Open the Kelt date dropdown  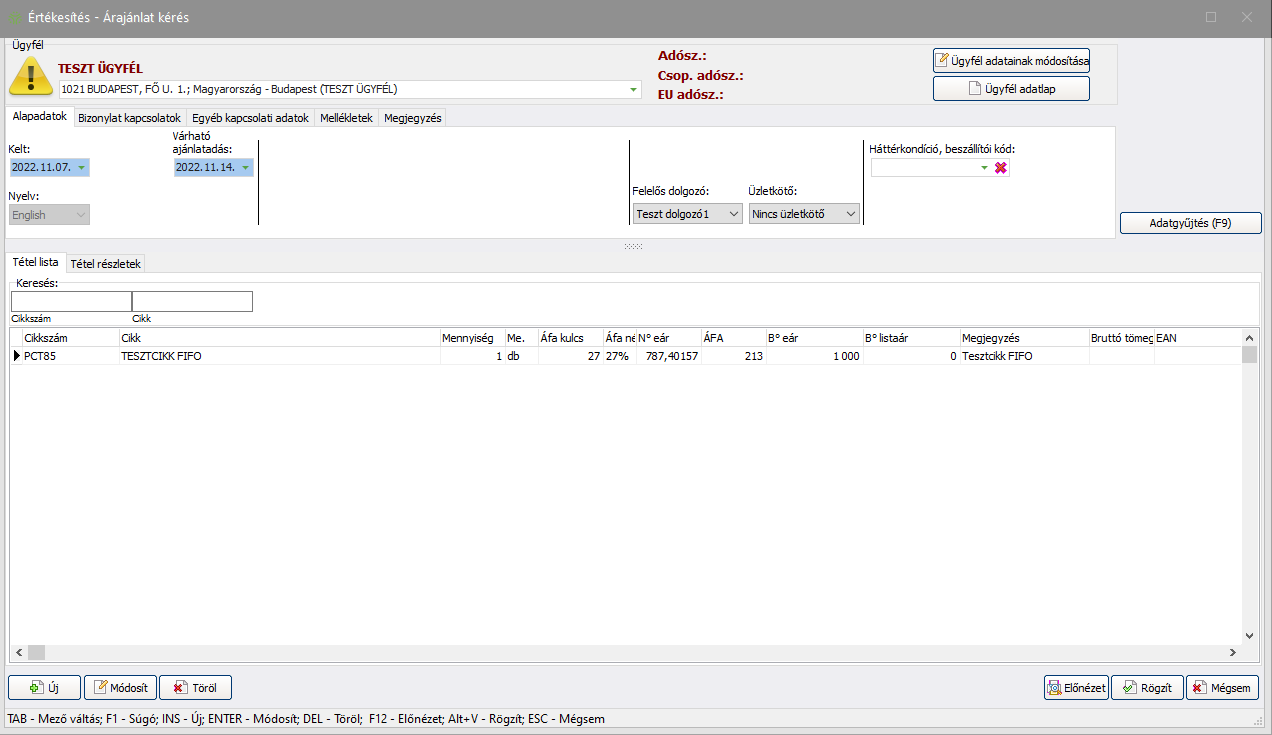tap(81, 168)
